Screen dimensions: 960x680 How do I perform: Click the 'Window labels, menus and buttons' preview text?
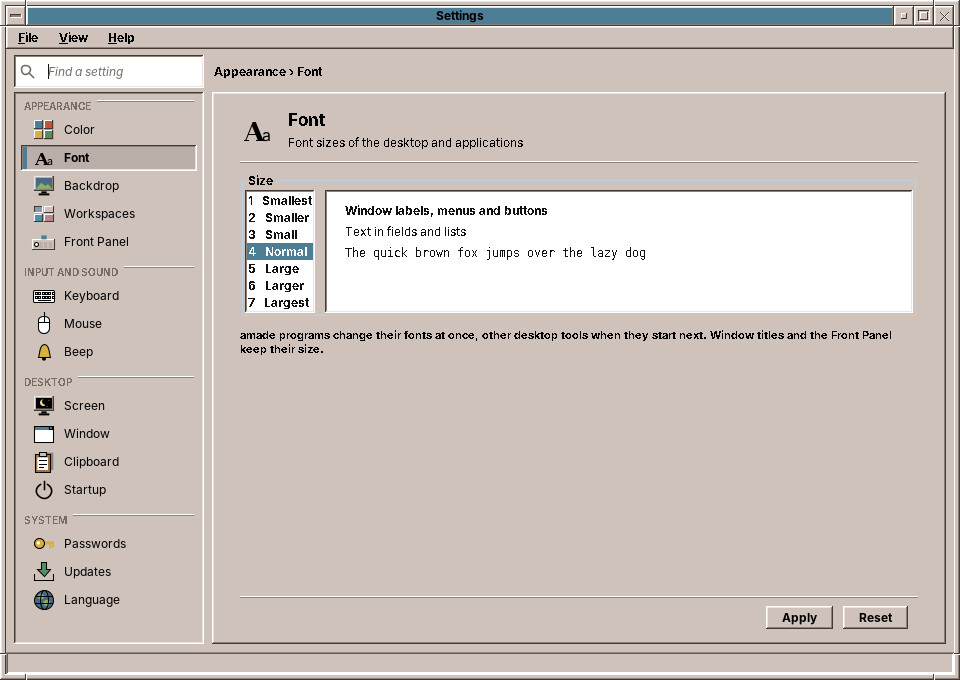click(446, 211)
